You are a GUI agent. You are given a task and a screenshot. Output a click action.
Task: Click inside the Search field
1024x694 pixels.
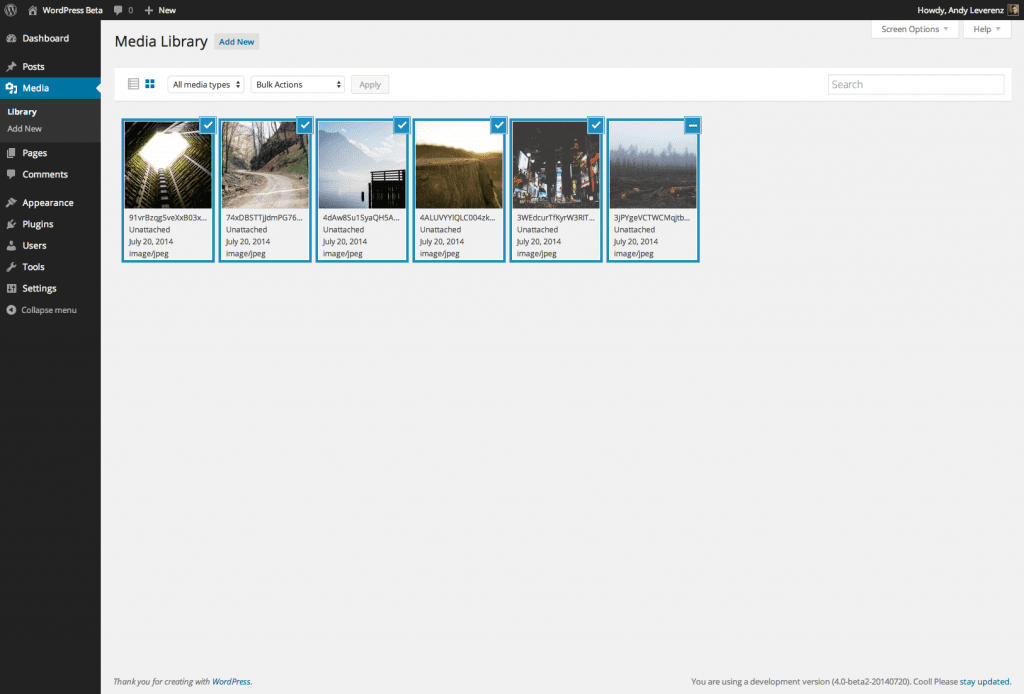[x=914, y=84]
